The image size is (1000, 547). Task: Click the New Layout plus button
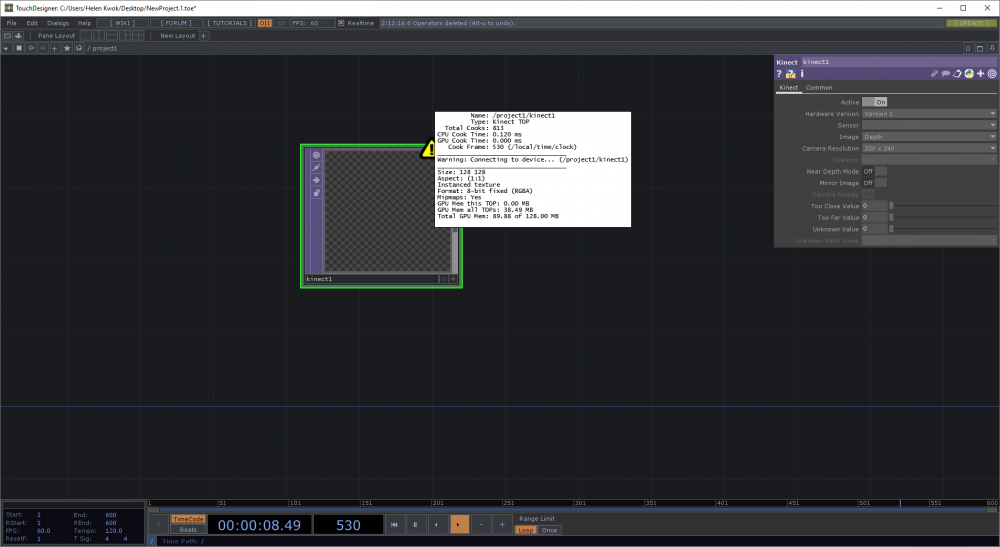point(203,36)
